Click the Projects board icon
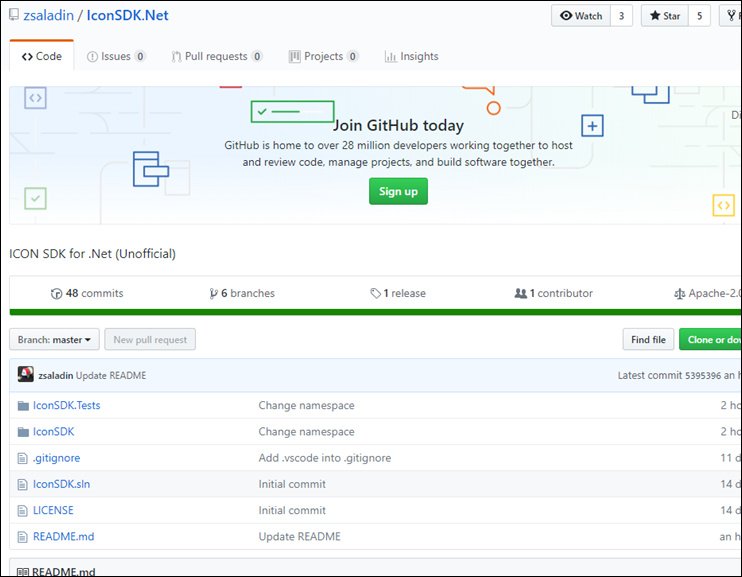Image resolution: width=742 pixels, height=577 pixels. 294,57
